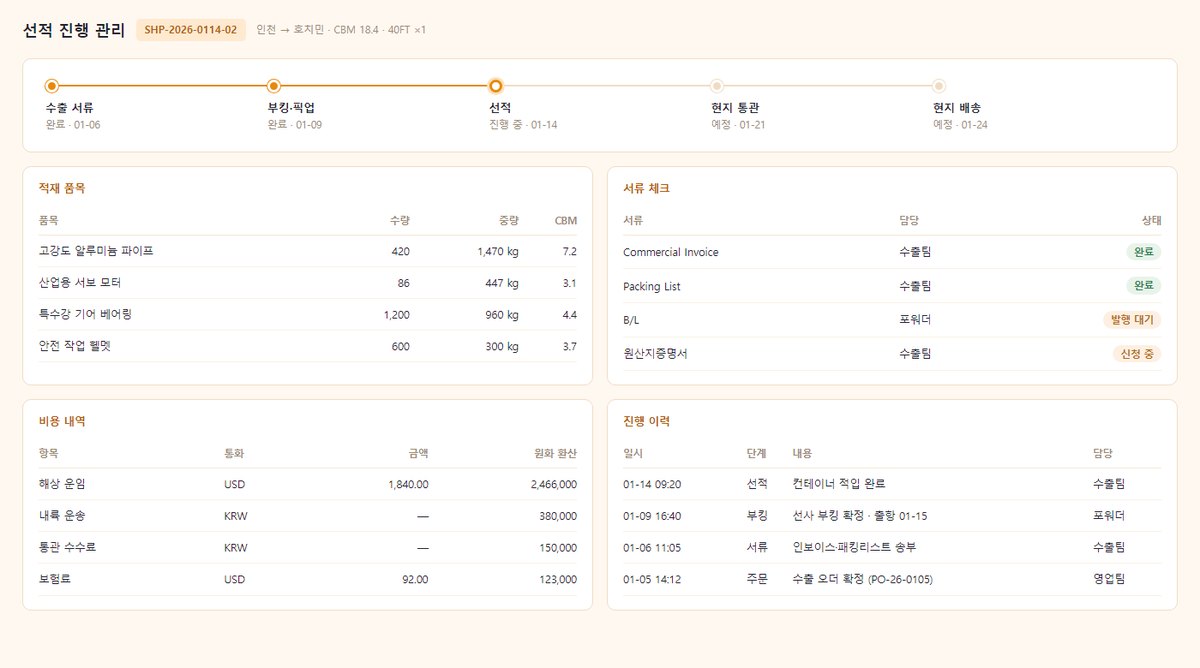Click the 서류 체크 section heading
The width and height of the screenshot is (1200, 668).
(646, 188)
